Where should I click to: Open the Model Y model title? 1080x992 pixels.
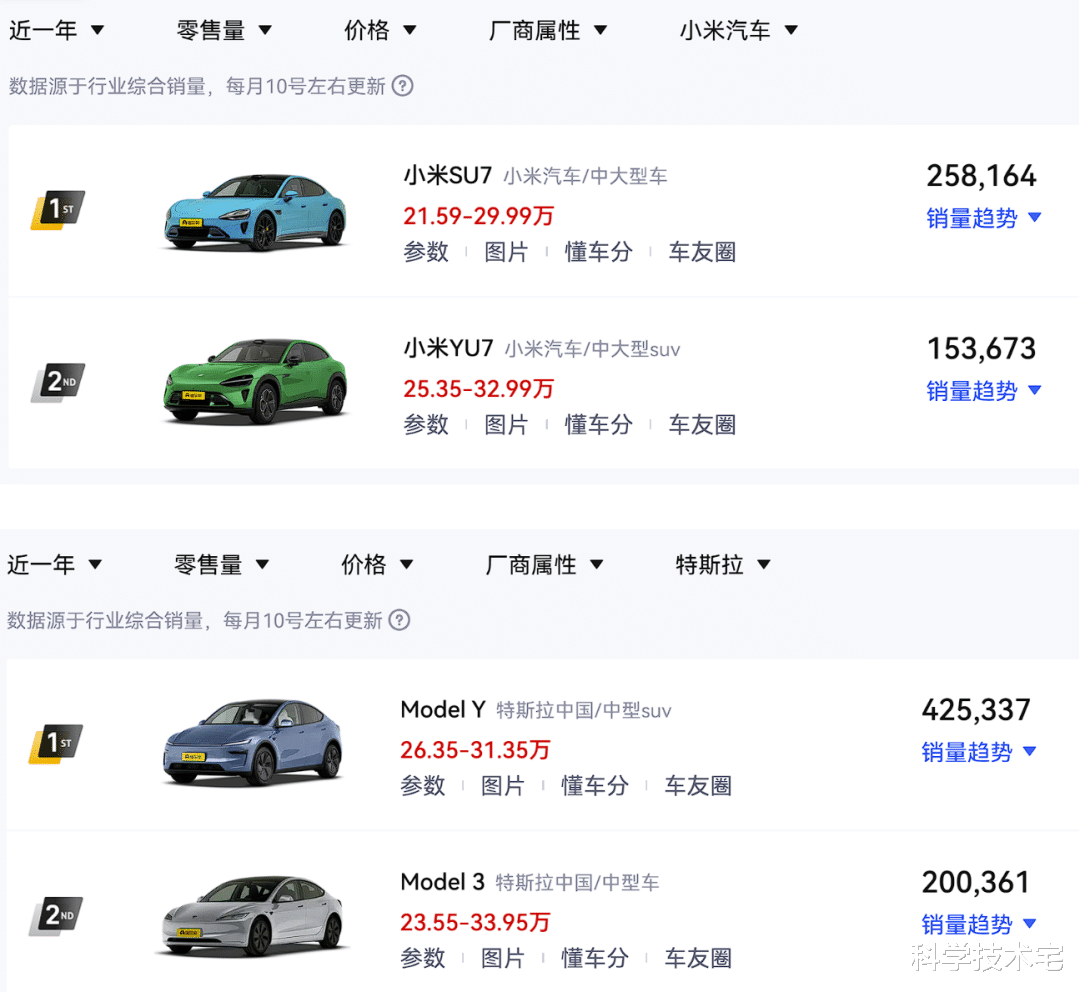coord(443,710)
